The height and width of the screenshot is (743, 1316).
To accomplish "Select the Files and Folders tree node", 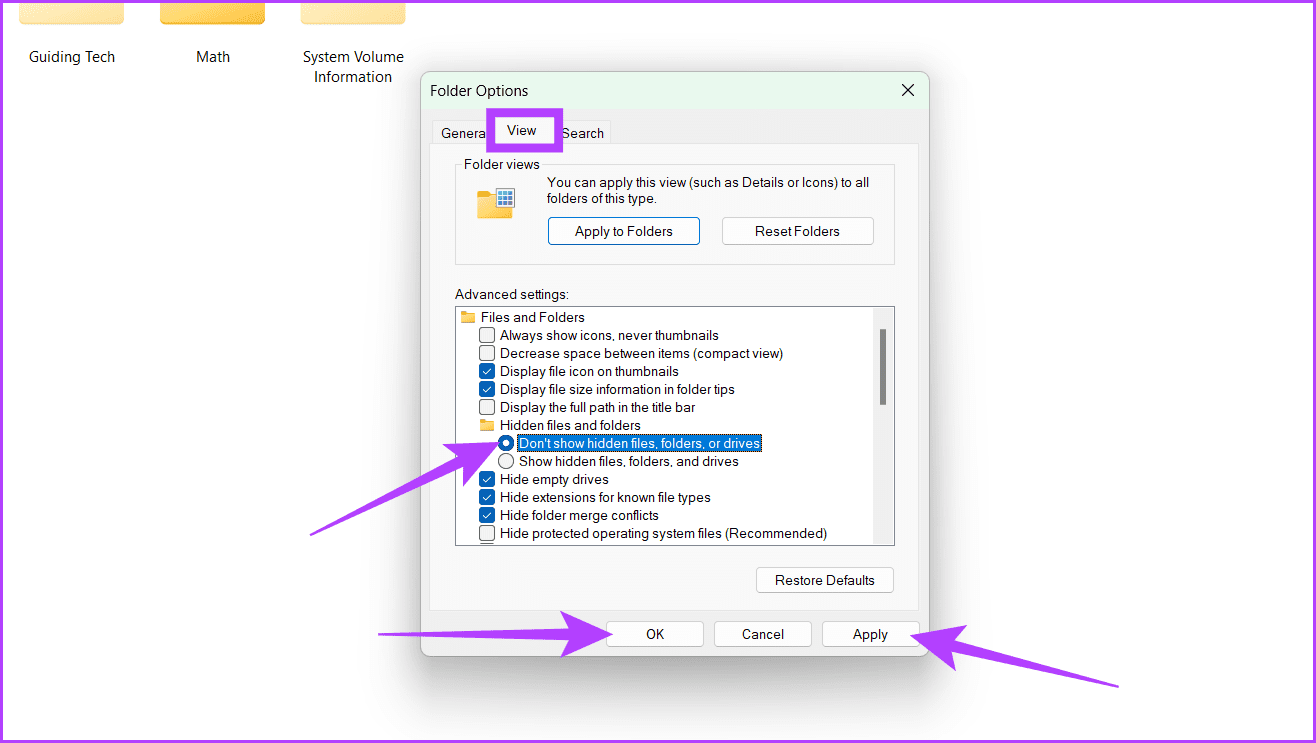I will (533, 317).
